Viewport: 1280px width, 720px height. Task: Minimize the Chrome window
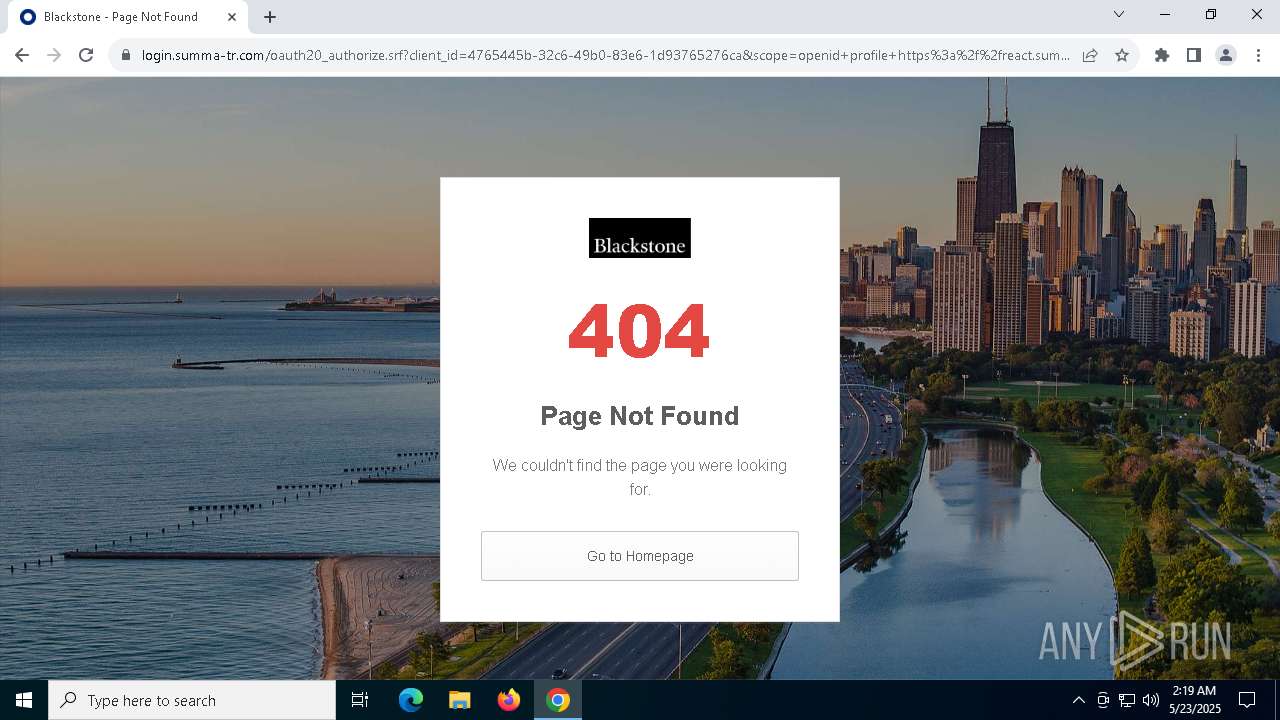(x=1165, y=15)
